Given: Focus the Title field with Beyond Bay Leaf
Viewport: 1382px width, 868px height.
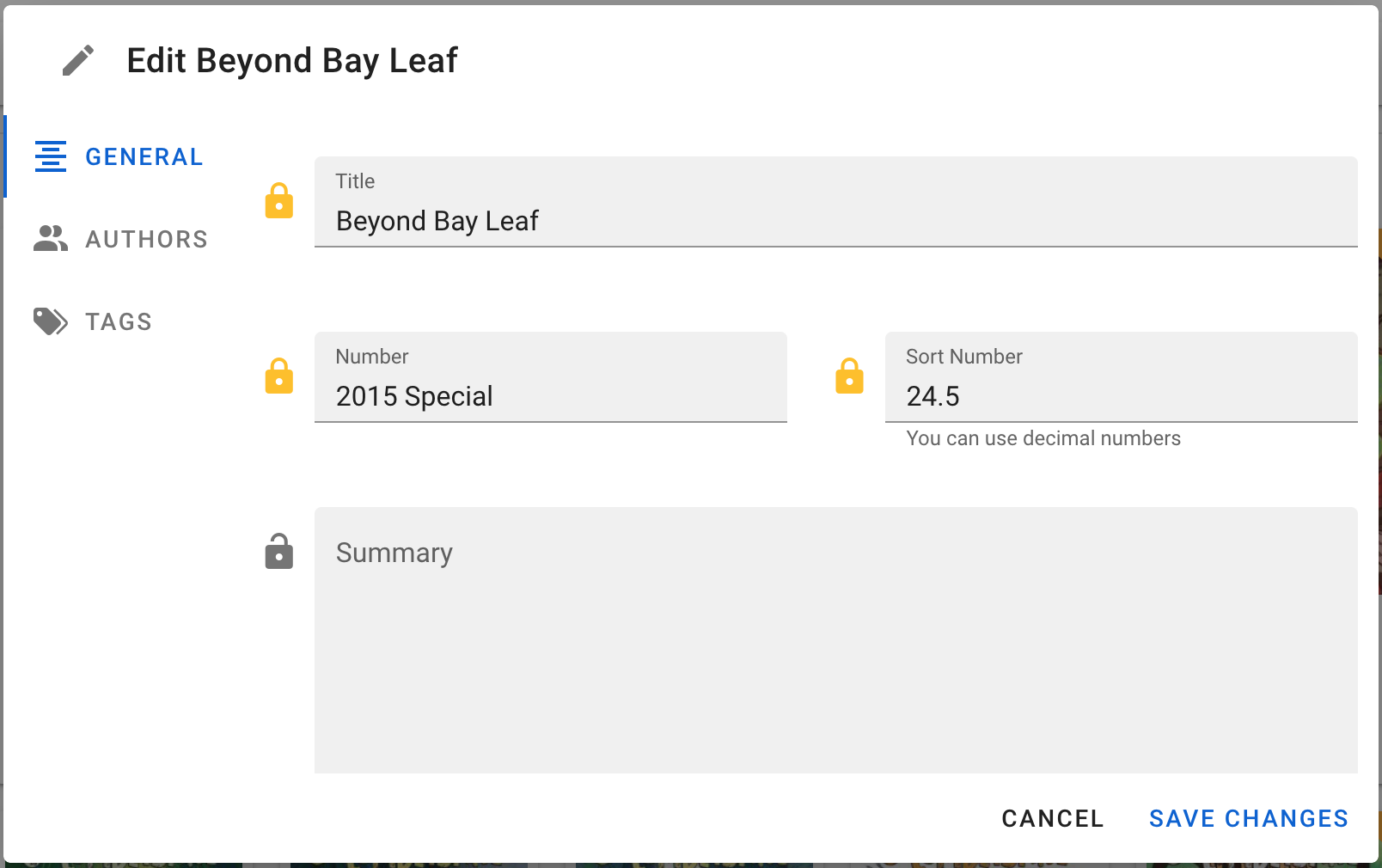Looking at the screenshot, I should [834, 221].
